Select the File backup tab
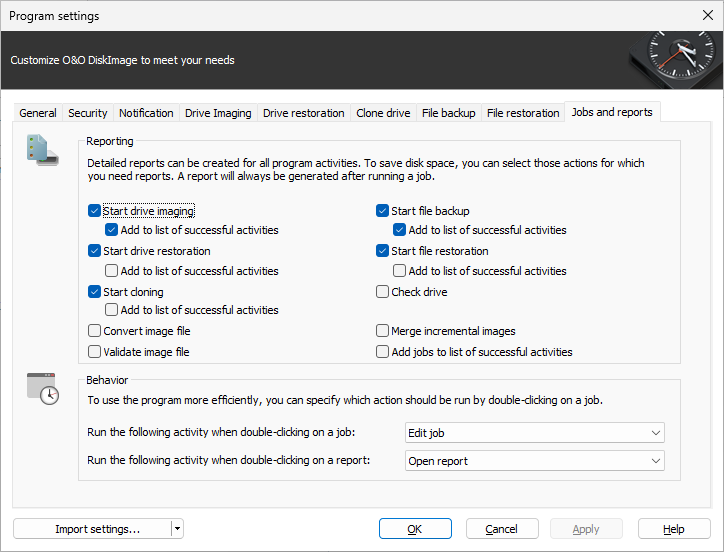The image size is (724, 552). [x=449, y=113]
